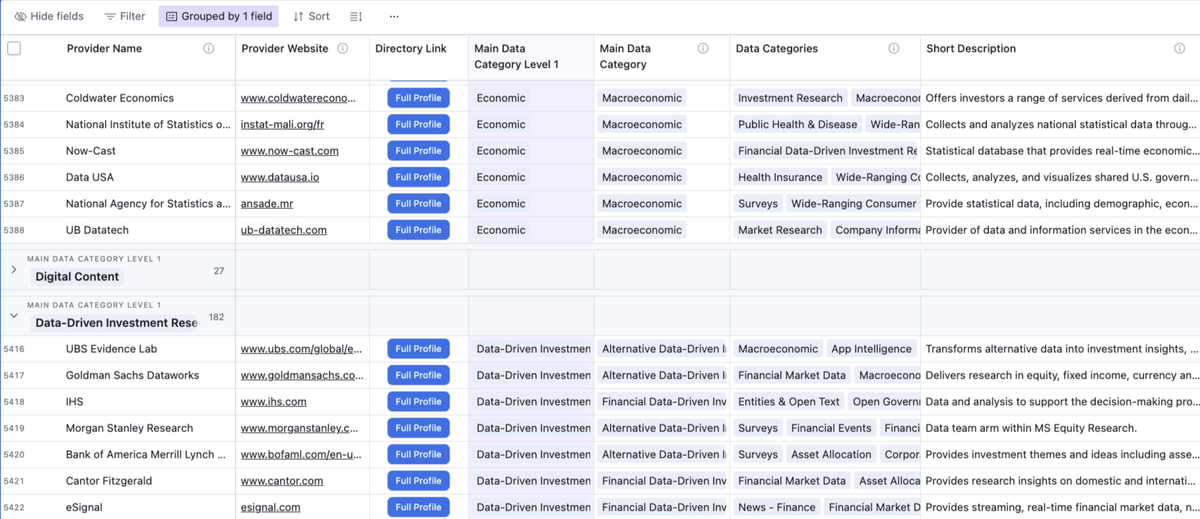Click row number 5418
Image resolution: width=1200 pixels, height=519 pixels.
coord(15,402)
